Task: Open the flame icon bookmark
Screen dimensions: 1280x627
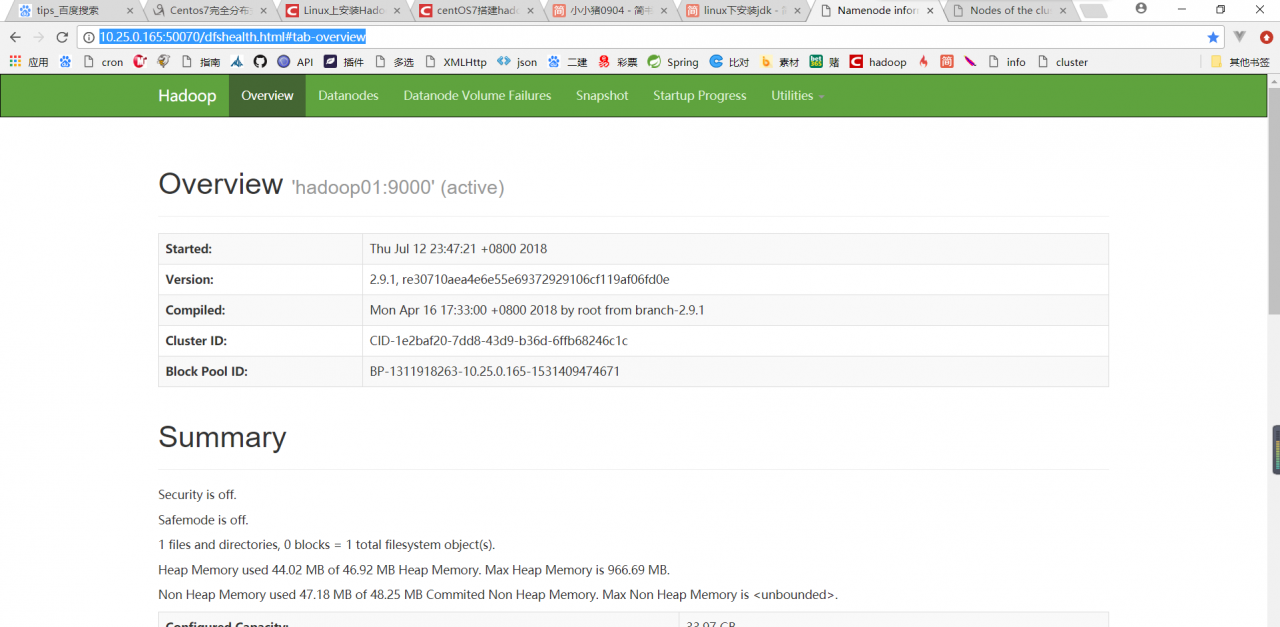Action: [923, 62]
